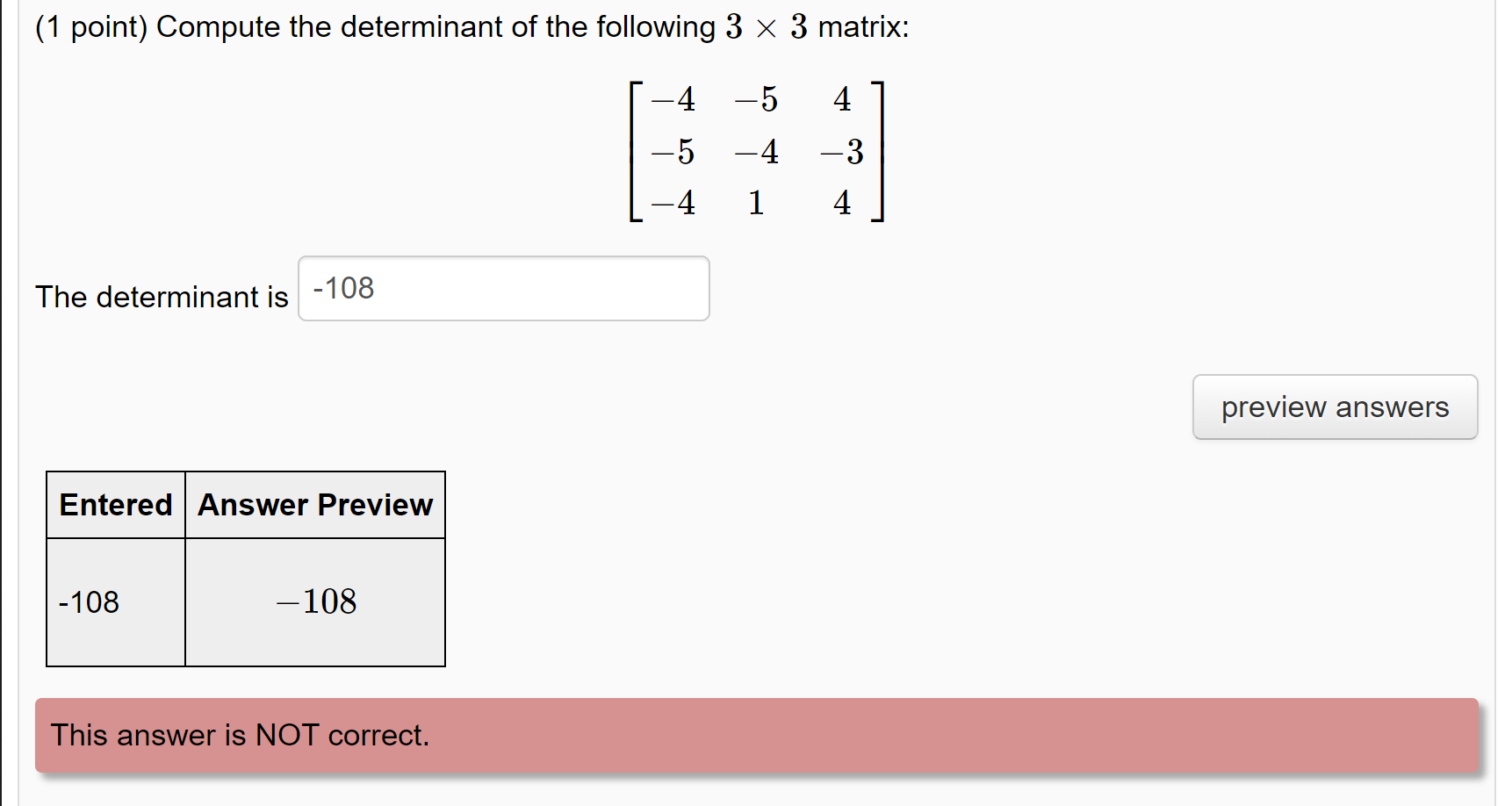
Task: Click the Answer Preview column header
Action: pos(314,504)
